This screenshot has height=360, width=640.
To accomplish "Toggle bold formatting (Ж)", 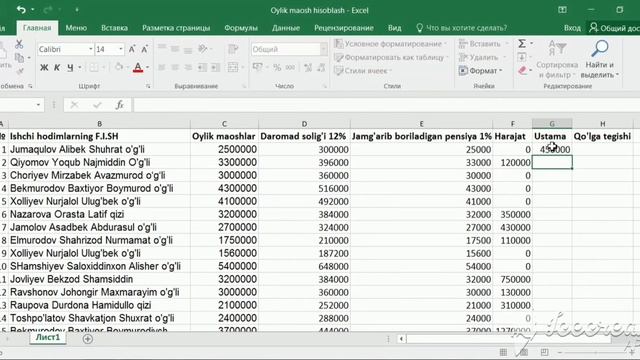I will click(44, 67).
